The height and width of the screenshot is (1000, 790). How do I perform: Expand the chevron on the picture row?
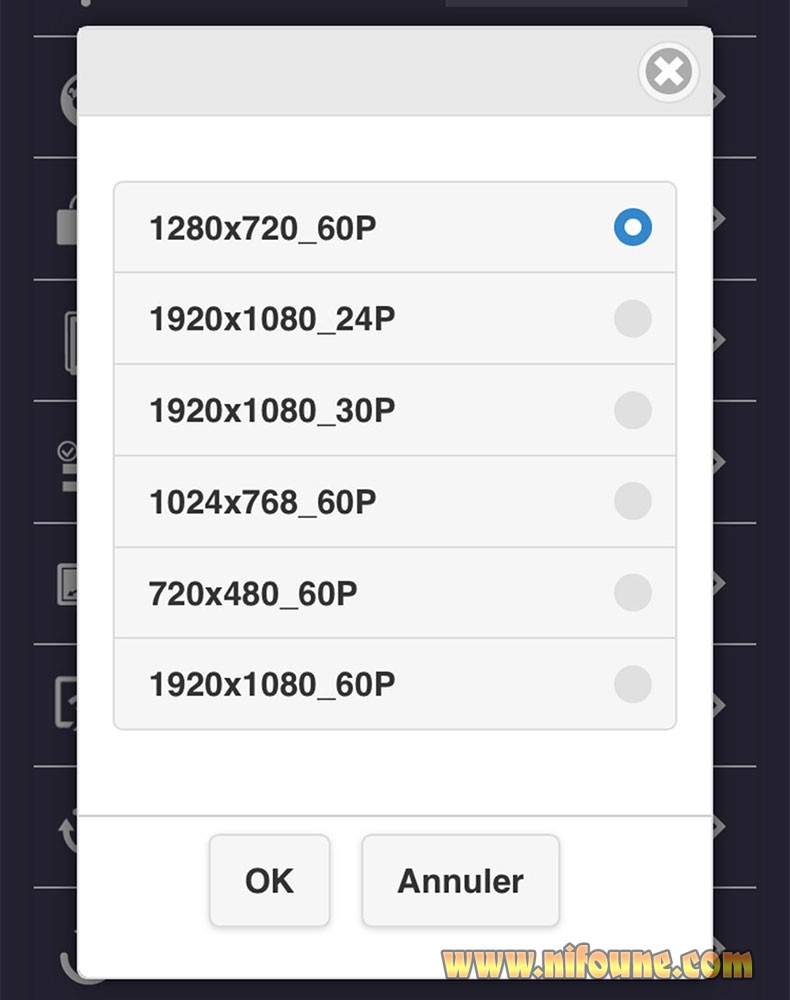point(719,583)
